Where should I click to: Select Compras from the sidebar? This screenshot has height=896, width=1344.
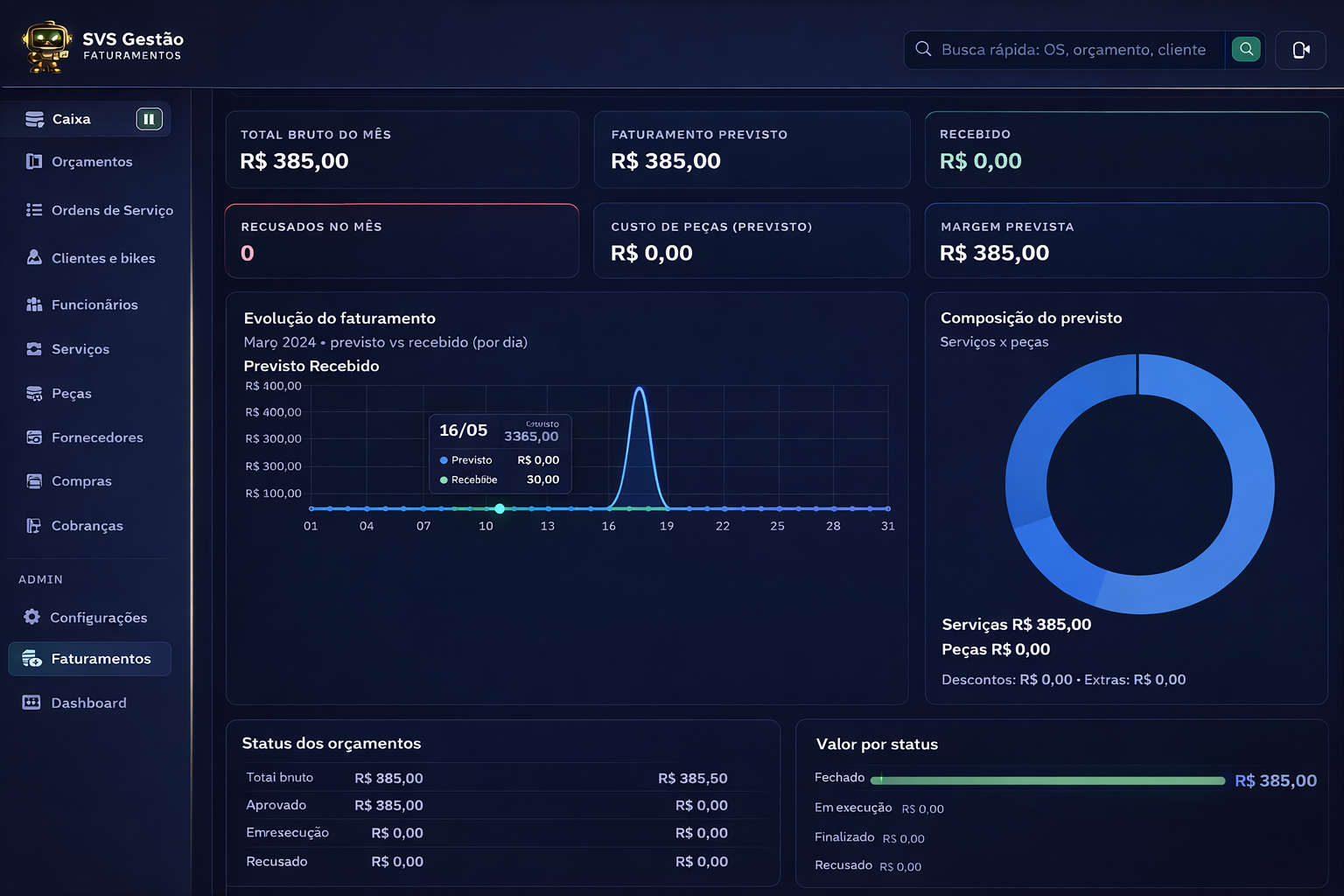81,481
